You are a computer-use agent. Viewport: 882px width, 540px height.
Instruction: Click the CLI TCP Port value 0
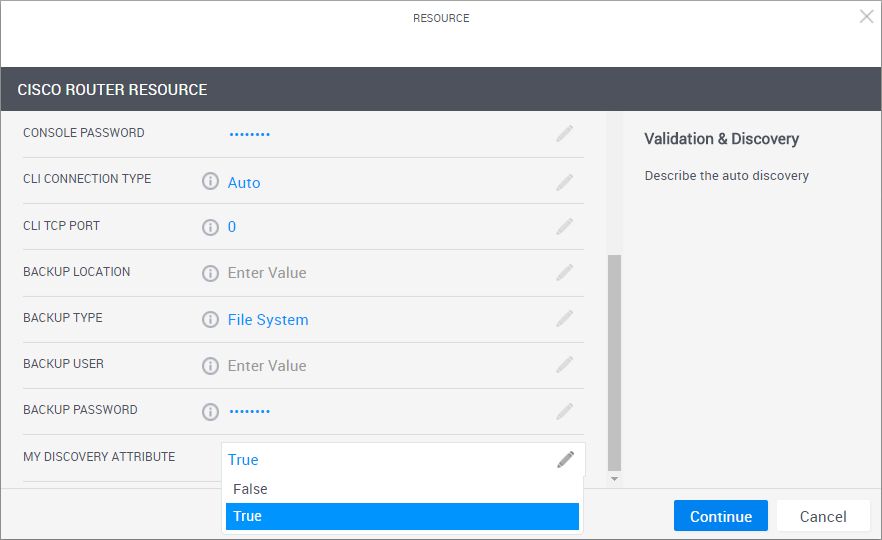pos(232,227)
